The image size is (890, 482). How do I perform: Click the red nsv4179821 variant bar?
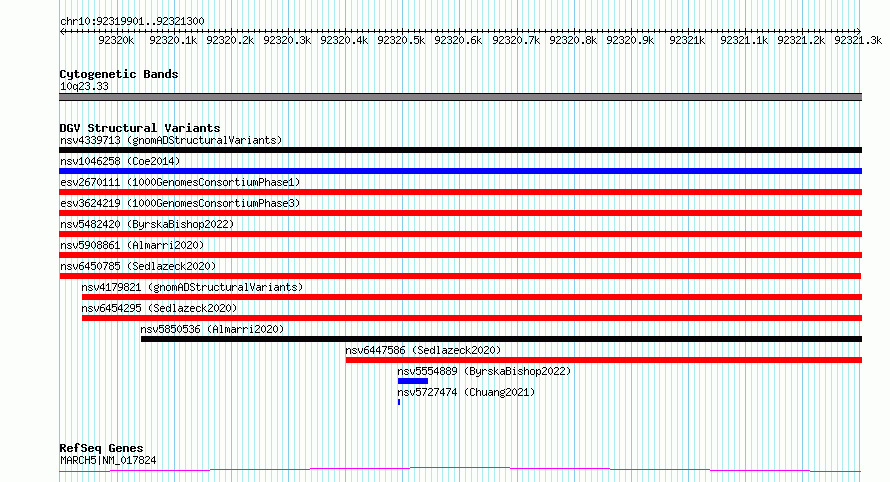(472, 297)
